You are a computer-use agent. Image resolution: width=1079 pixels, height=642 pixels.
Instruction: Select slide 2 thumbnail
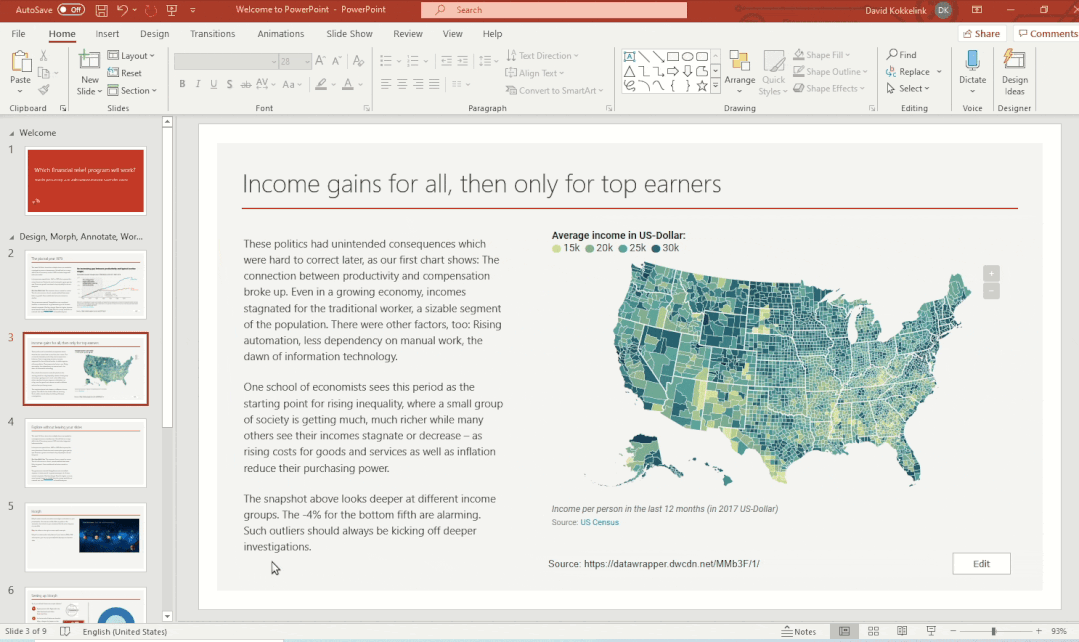85,284
